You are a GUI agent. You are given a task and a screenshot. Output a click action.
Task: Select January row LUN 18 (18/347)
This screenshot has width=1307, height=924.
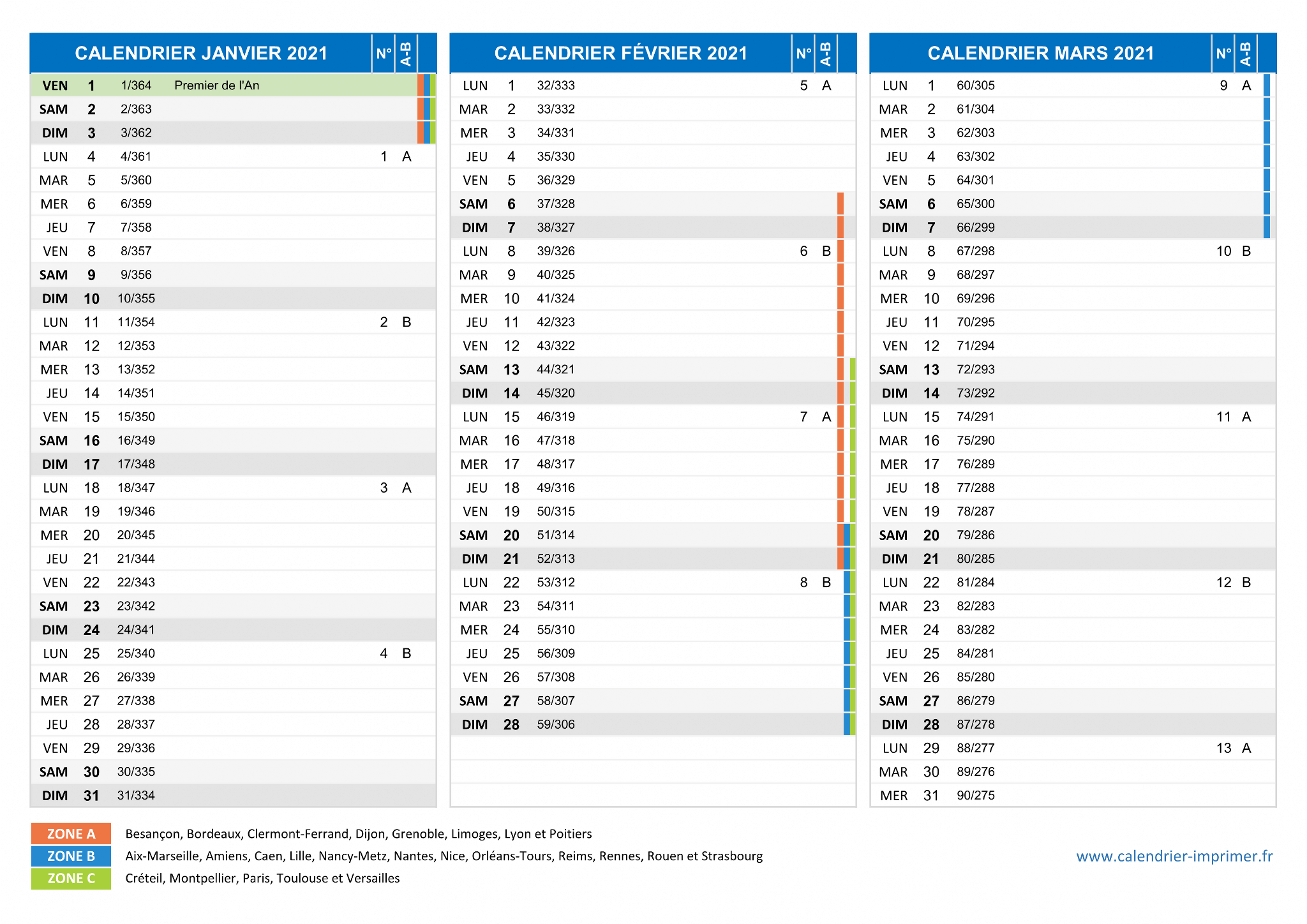[234, 488]
